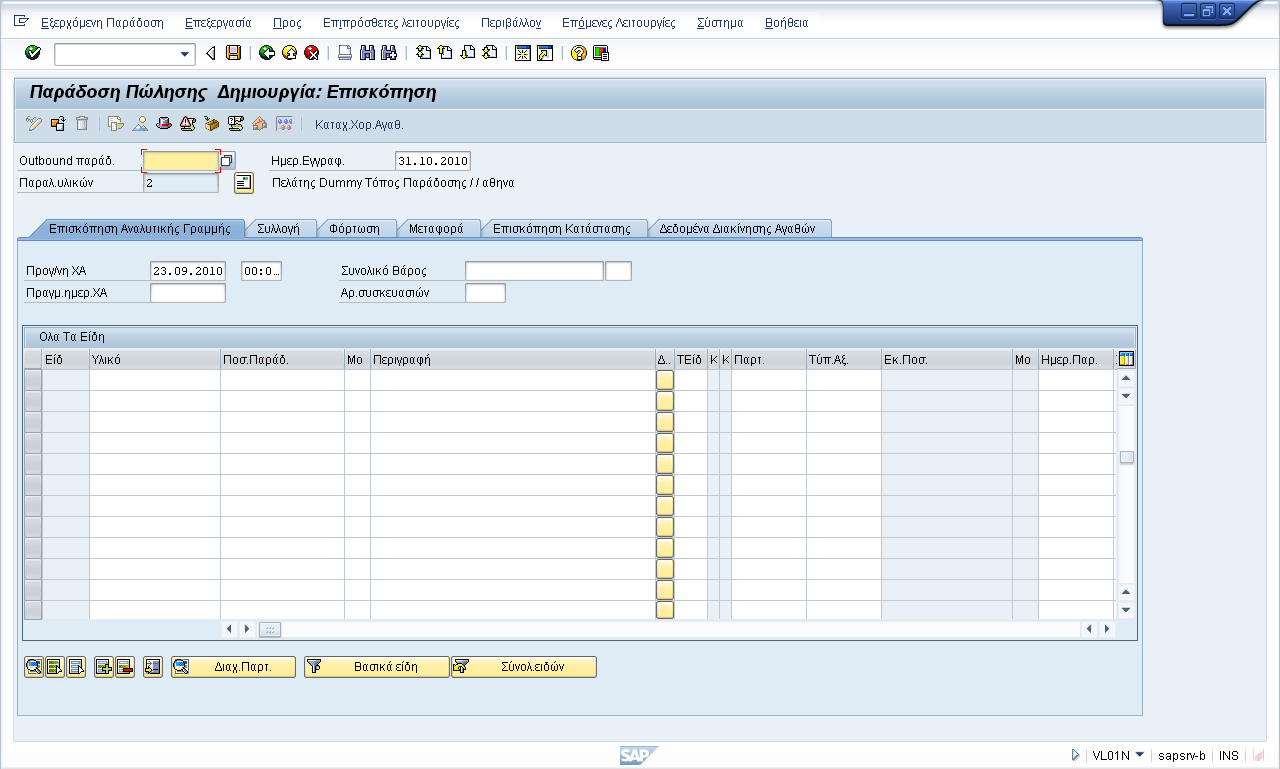
Task: Expand the status bar triangle arrow
Action: [1075, 755]
